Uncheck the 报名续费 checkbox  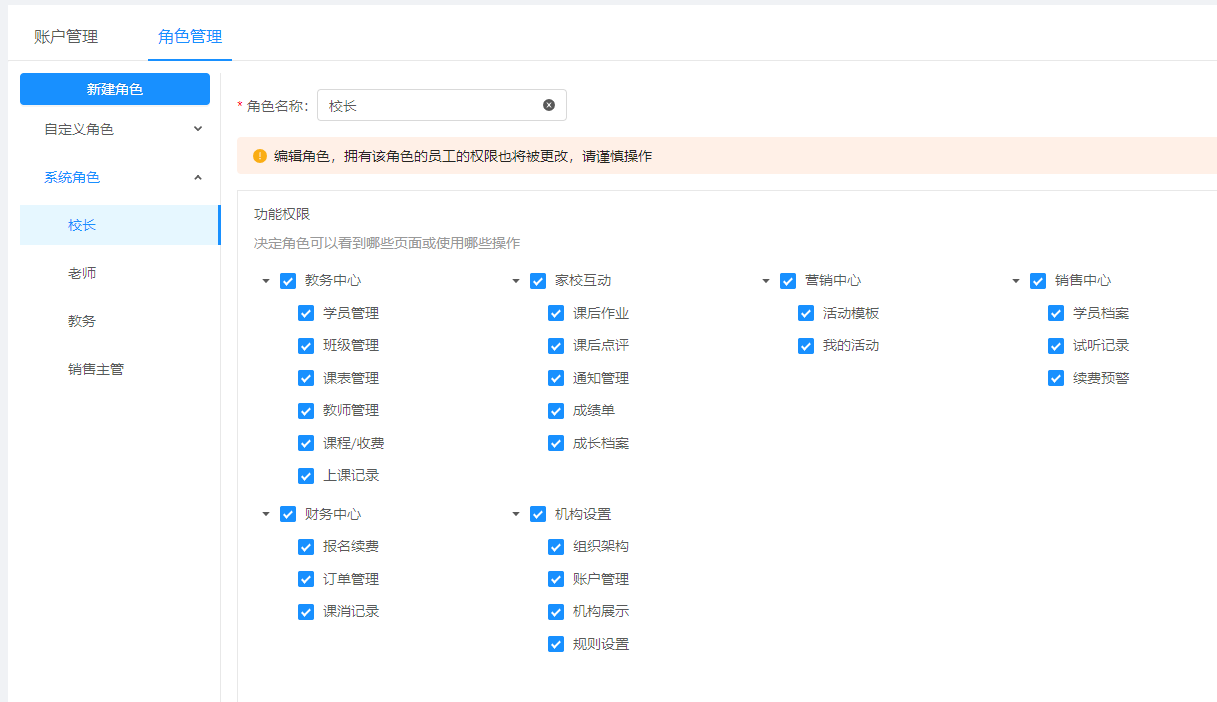[x=306, y=547]
